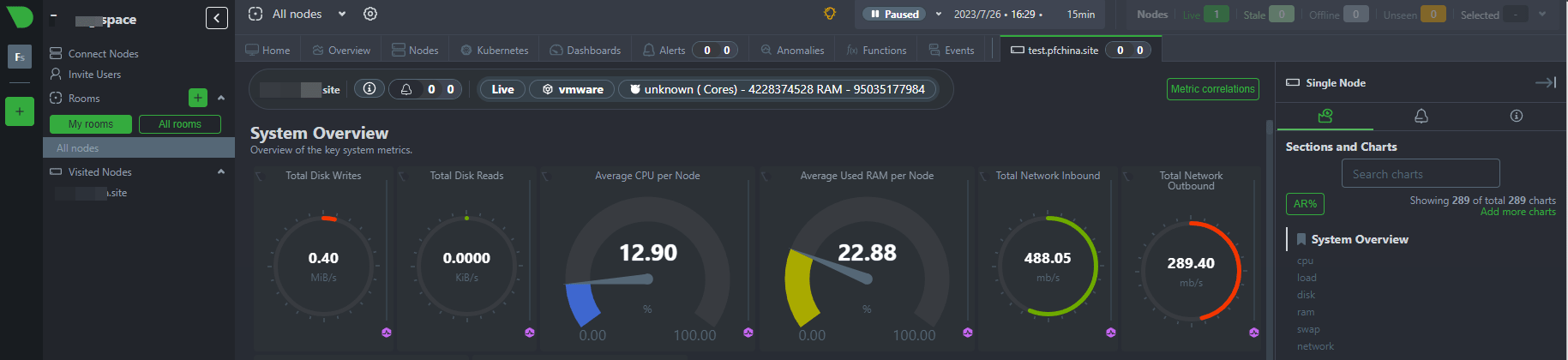Image resolution: width=1568 pixels, height=360 pixels.
Task: Click the yellow lightbulb icon in the top bar
Action: (x=829, y=14)
